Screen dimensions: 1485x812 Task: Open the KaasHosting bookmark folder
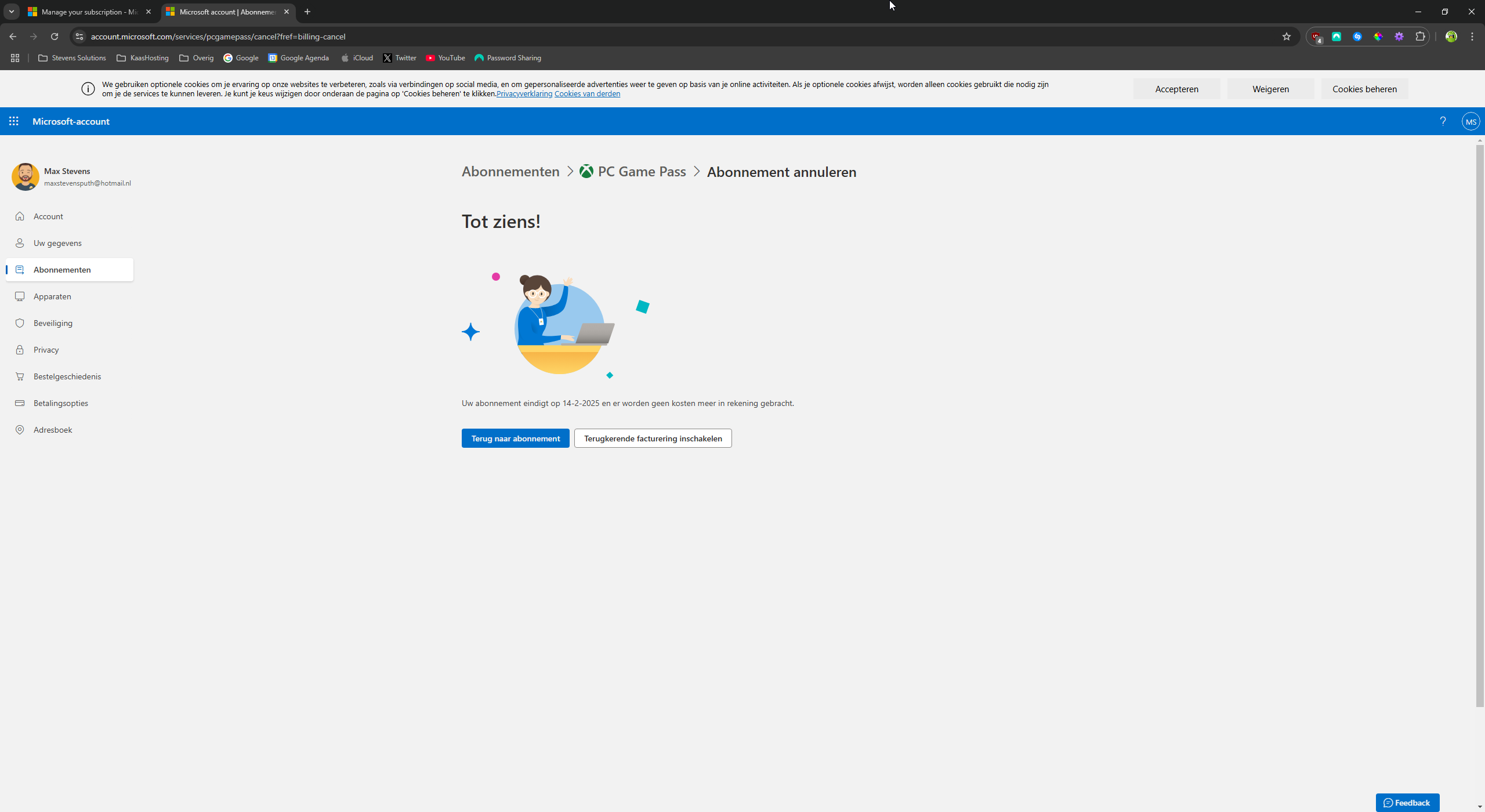click(x=143, y=58)
